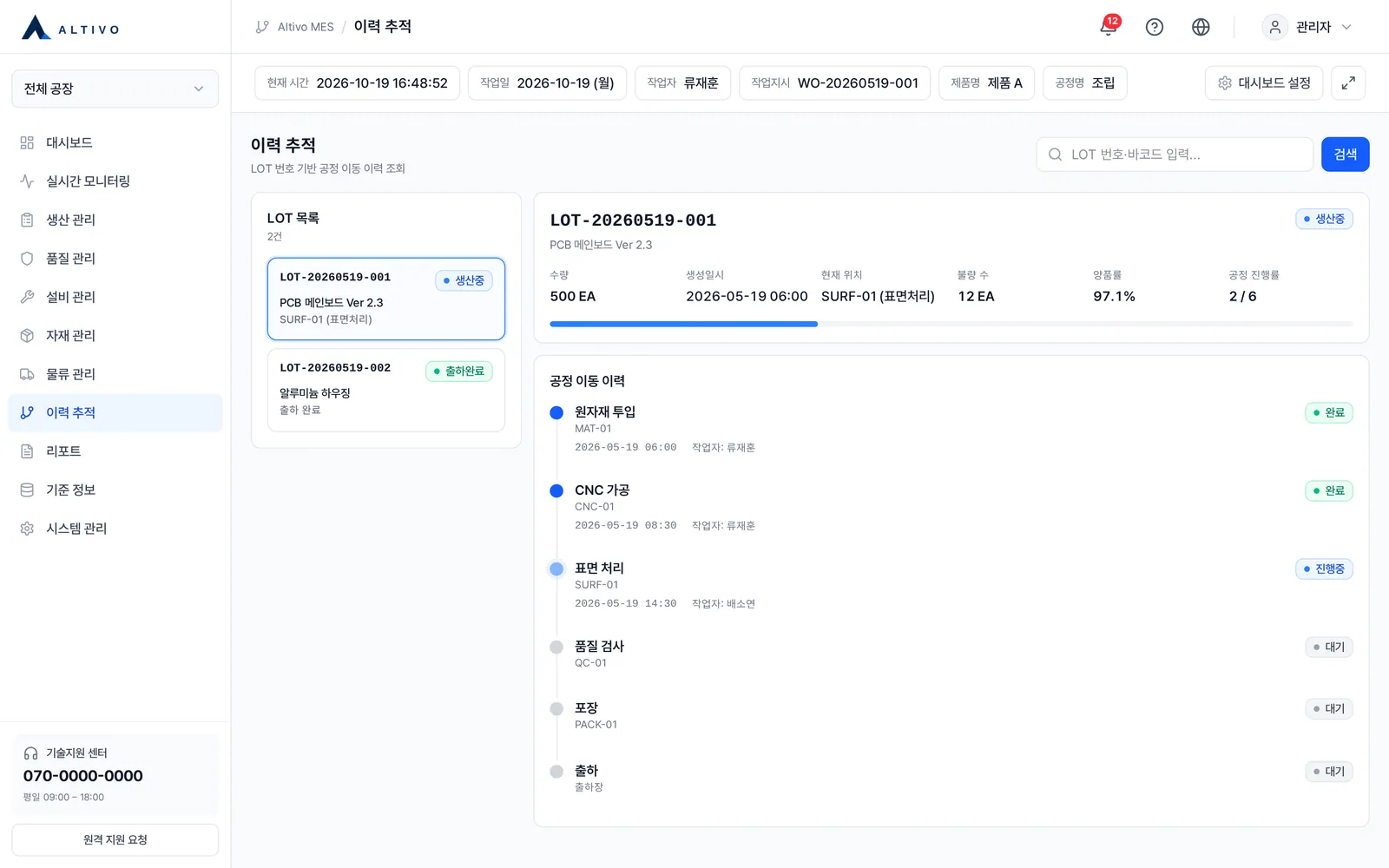This screenshot has width=1389, height=868.
Task: Select LOT-20260519-001 card in LOT list
Action: pos(386,299)
